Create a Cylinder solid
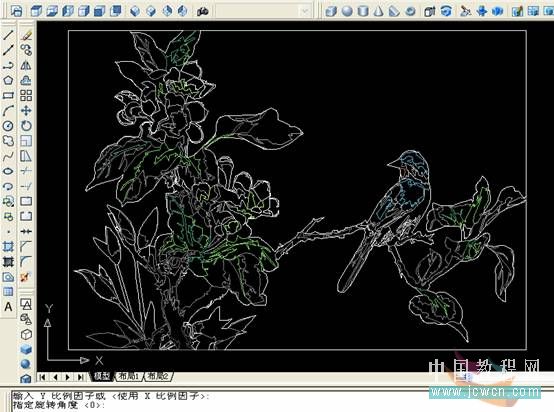 (x=363, y=11)
